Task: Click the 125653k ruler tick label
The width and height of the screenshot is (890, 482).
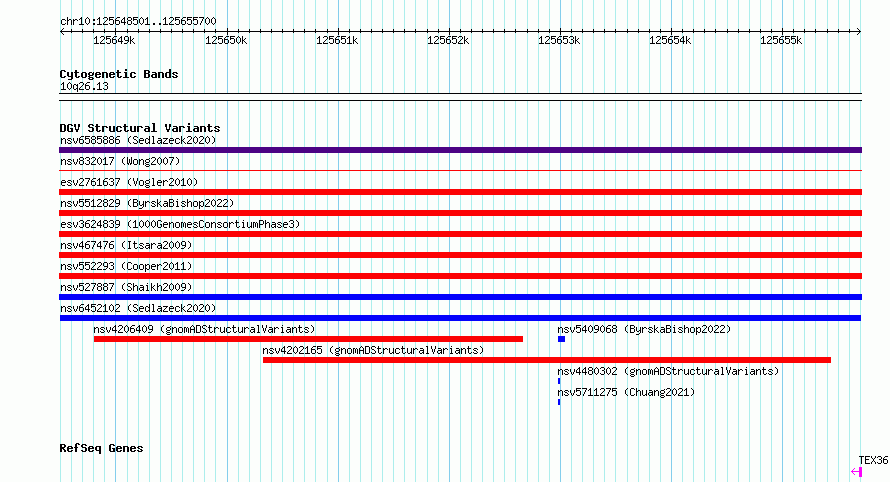Action: 559,40
